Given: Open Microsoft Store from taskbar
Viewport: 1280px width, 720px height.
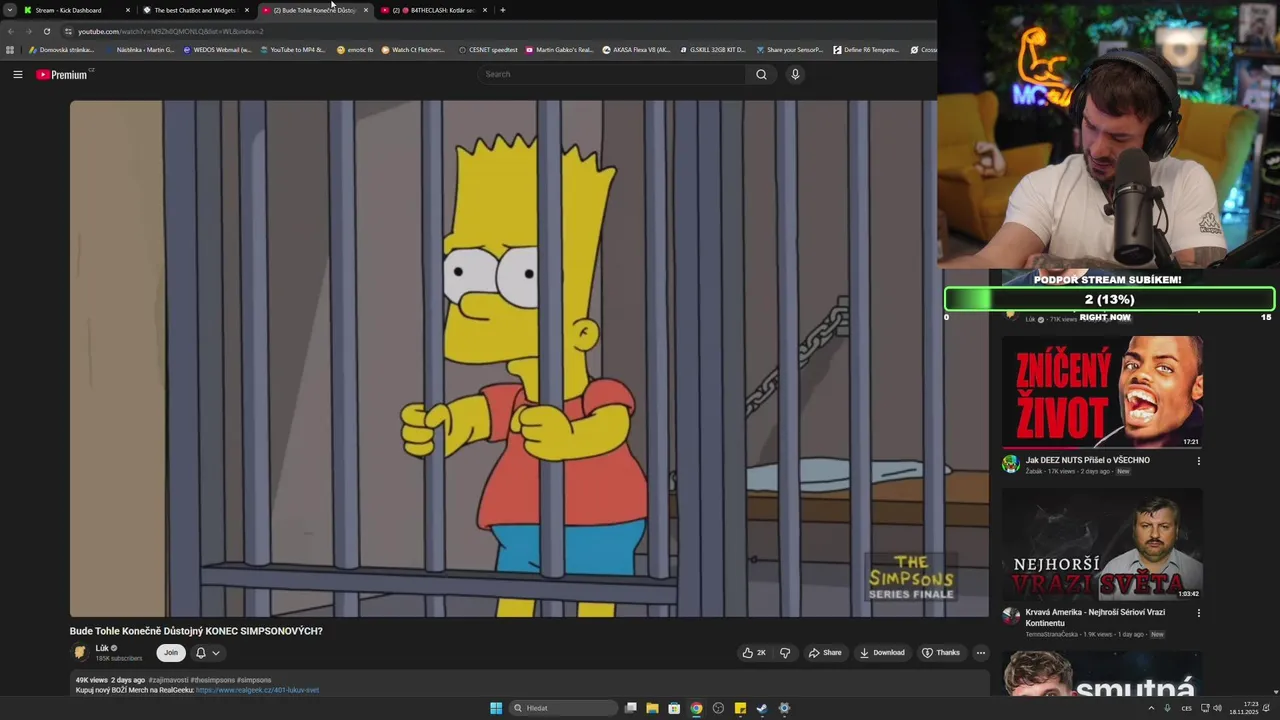Looking at the screenshot, I should [x=674, y=708].
